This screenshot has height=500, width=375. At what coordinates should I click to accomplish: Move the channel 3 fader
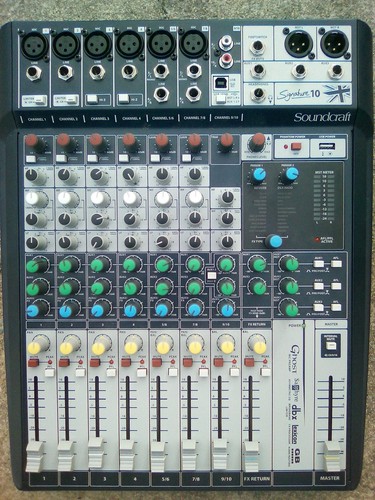[96, 453]
